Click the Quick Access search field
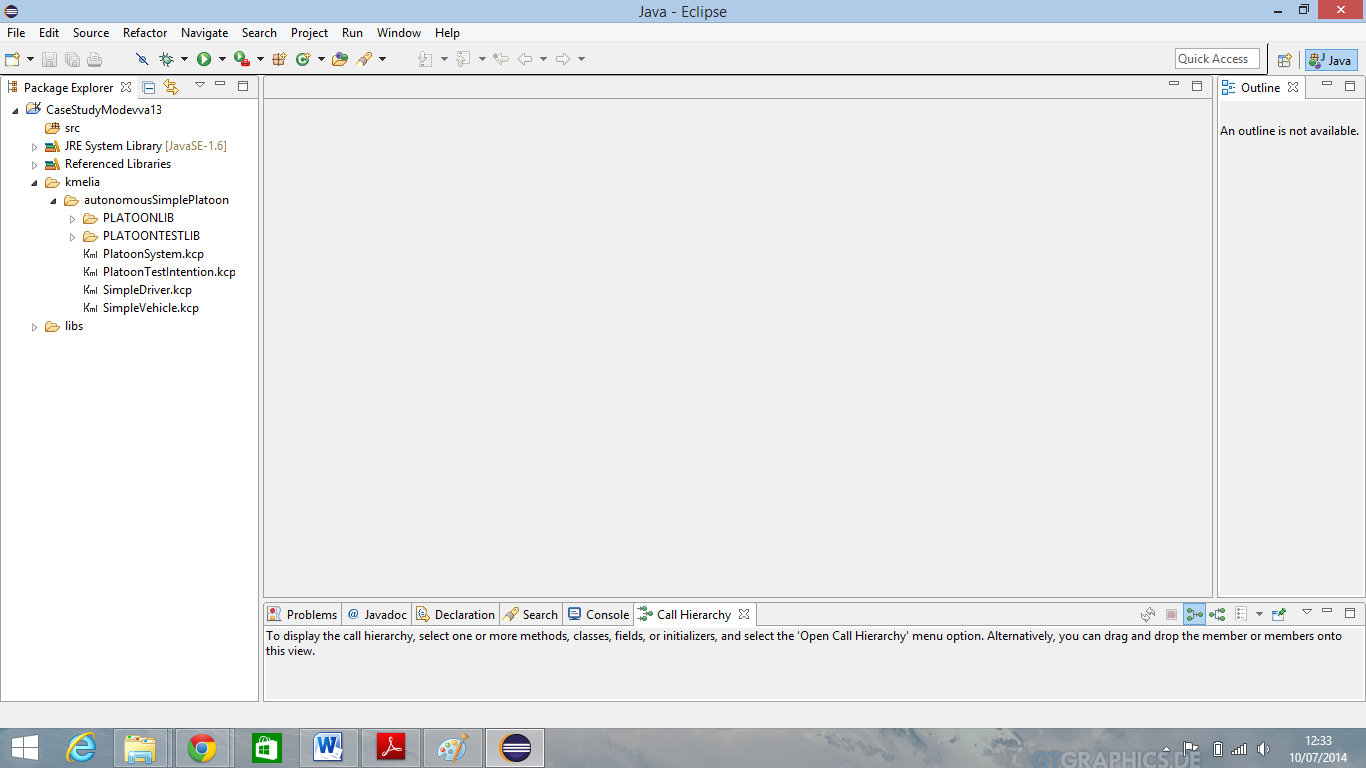Screen dimensions: 1366x768 click(1216, 59)
